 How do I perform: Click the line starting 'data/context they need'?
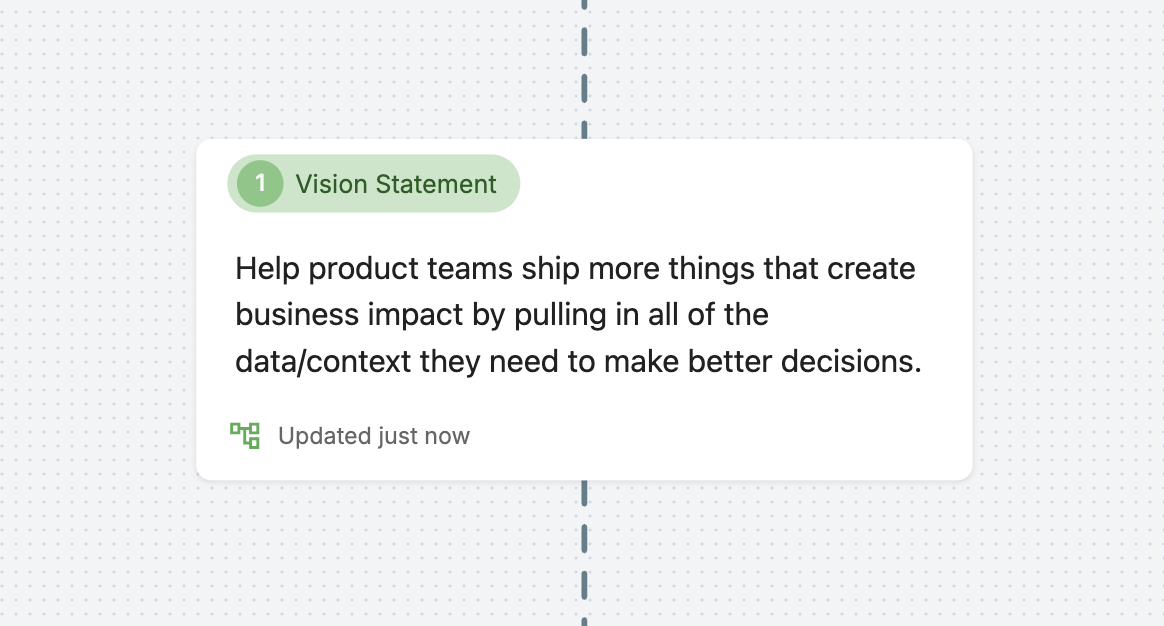[578, 362]
